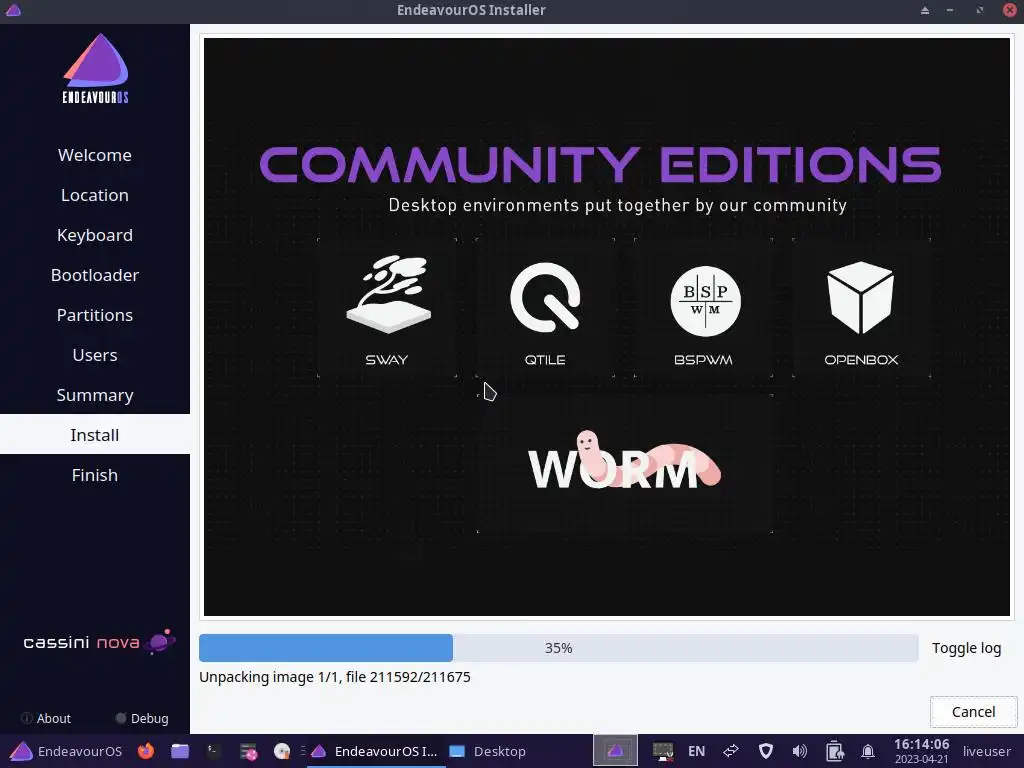Screen dimensions: 1024x768
Task: Click the Worm logo graphic
Action: click(x=624, y=460)
